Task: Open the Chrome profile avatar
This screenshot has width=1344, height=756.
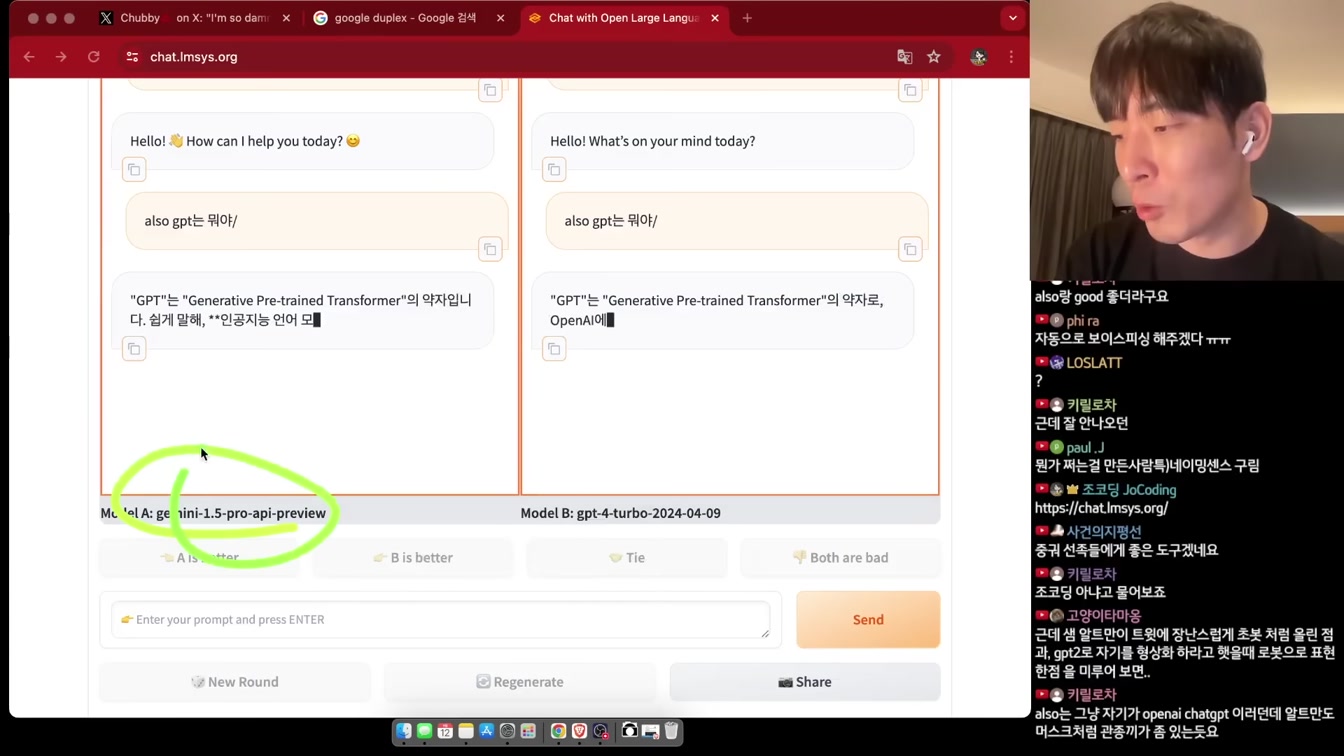Action: [x=978, y=57]
